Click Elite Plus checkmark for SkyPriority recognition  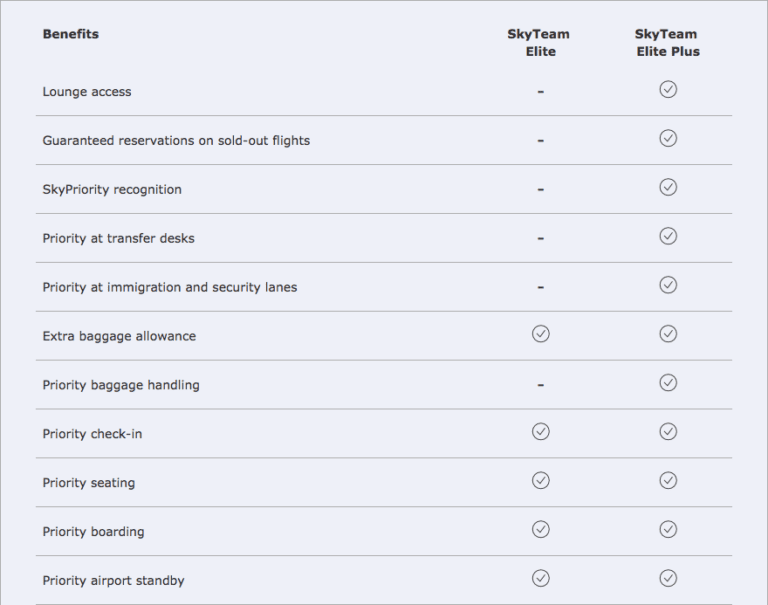(668, 188)
